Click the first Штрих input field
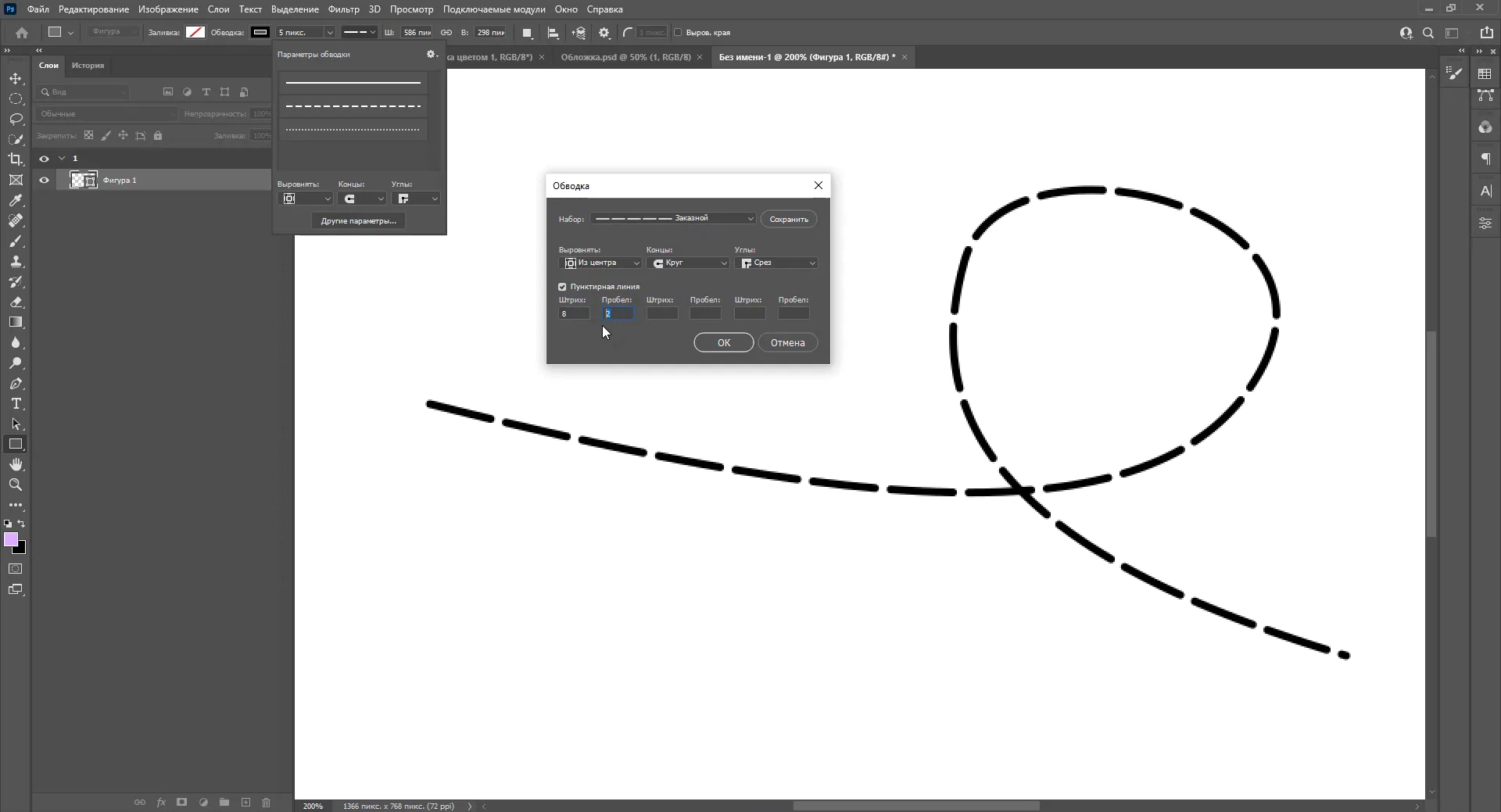This screenshot has width=1501, height=812. pos(574,314)
